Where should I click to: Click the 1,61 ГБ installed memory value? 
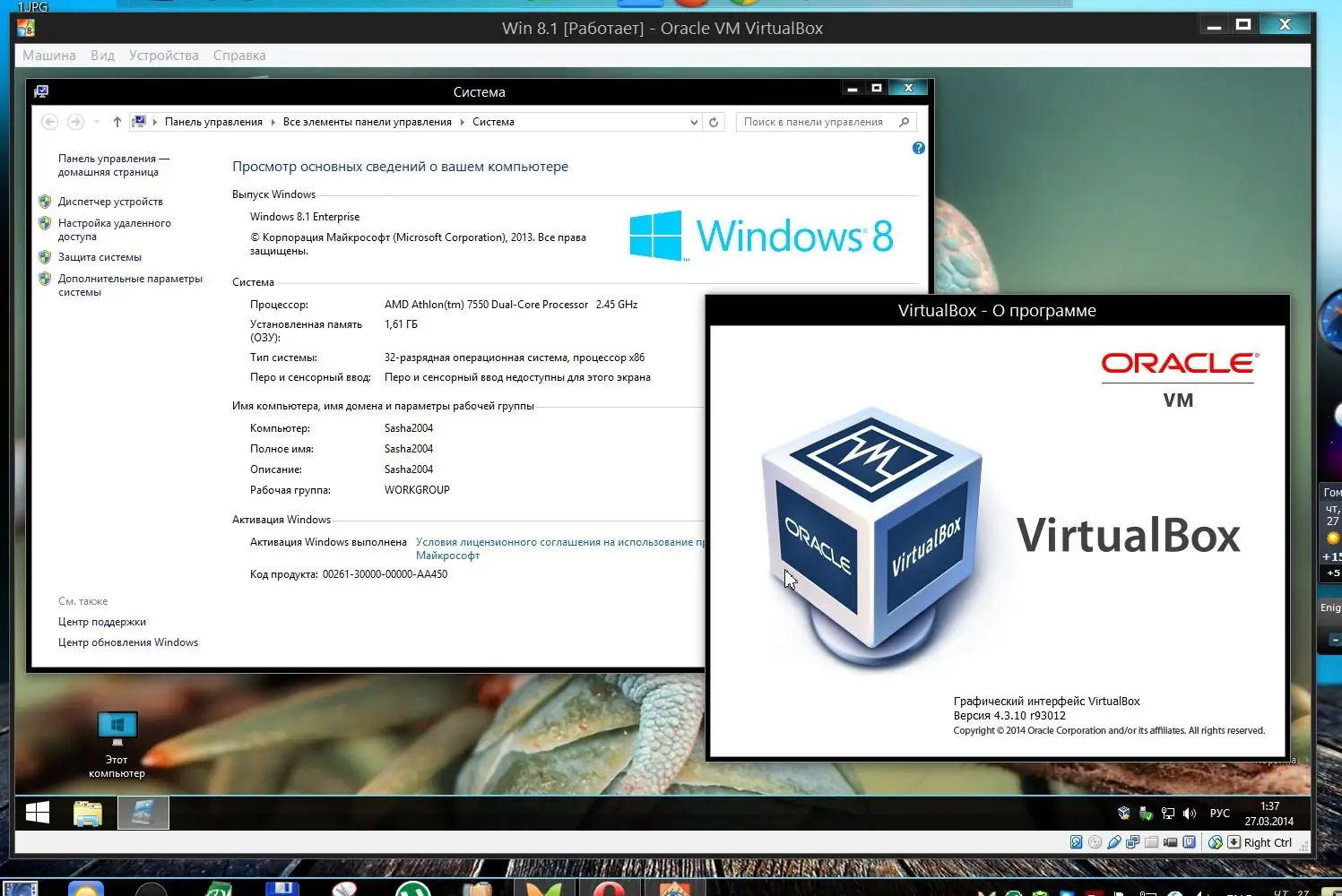click(401, 324)
